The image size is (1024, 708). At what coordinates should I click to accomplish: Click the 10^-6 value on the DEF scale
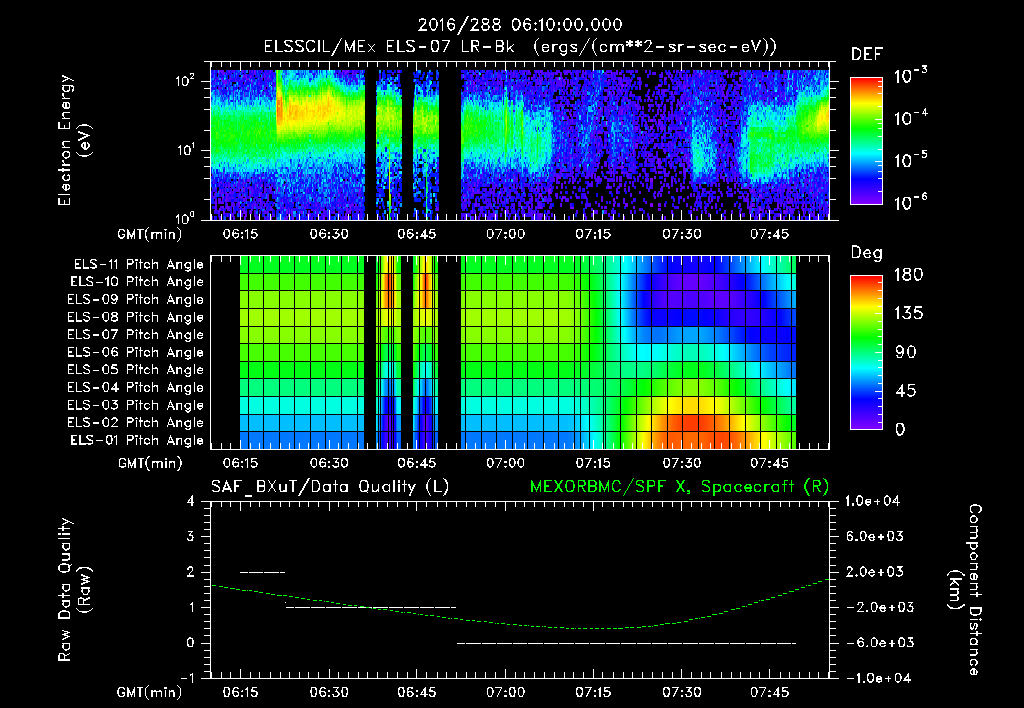911,202
